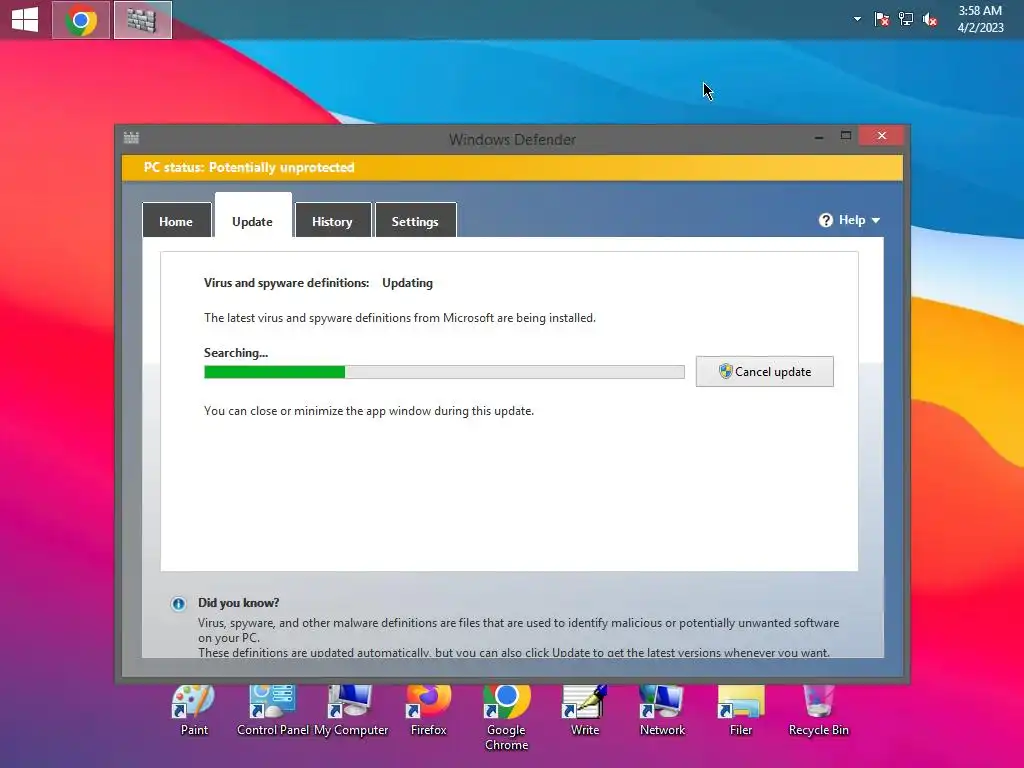
Task: Launch Firefox from the desktop
Action: (428, 711)
